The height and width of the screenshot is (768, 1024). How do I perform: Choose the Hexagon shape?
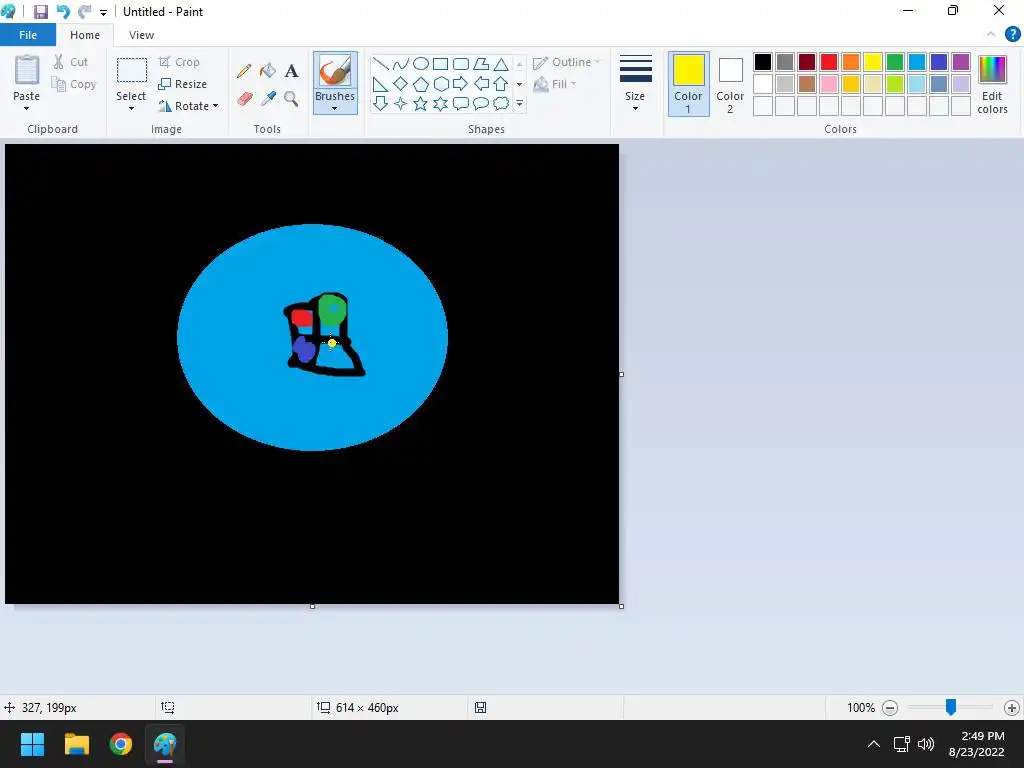[441, 84]
